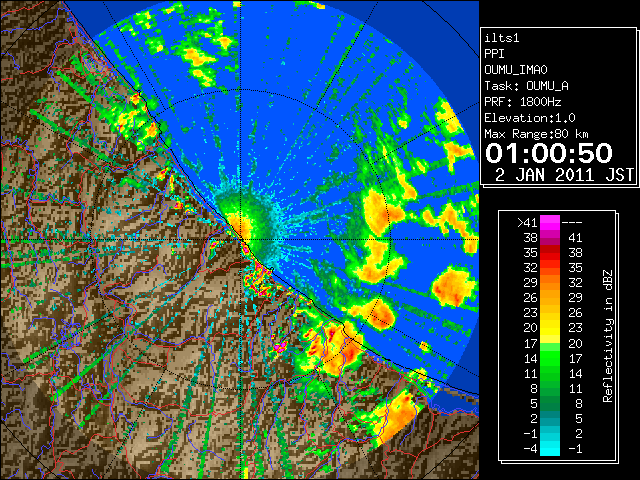Click the 'Max Range:80 km' text

click(536, 134)
